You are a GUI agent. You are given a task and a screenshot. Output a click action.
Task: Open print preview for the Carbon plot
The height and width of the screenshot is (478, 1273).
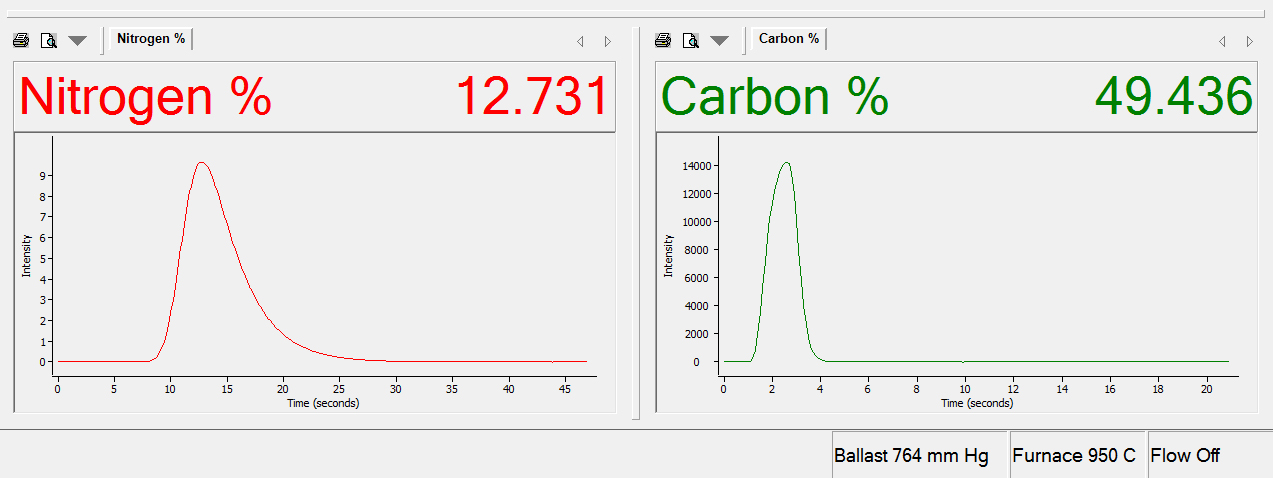[691, 41]
